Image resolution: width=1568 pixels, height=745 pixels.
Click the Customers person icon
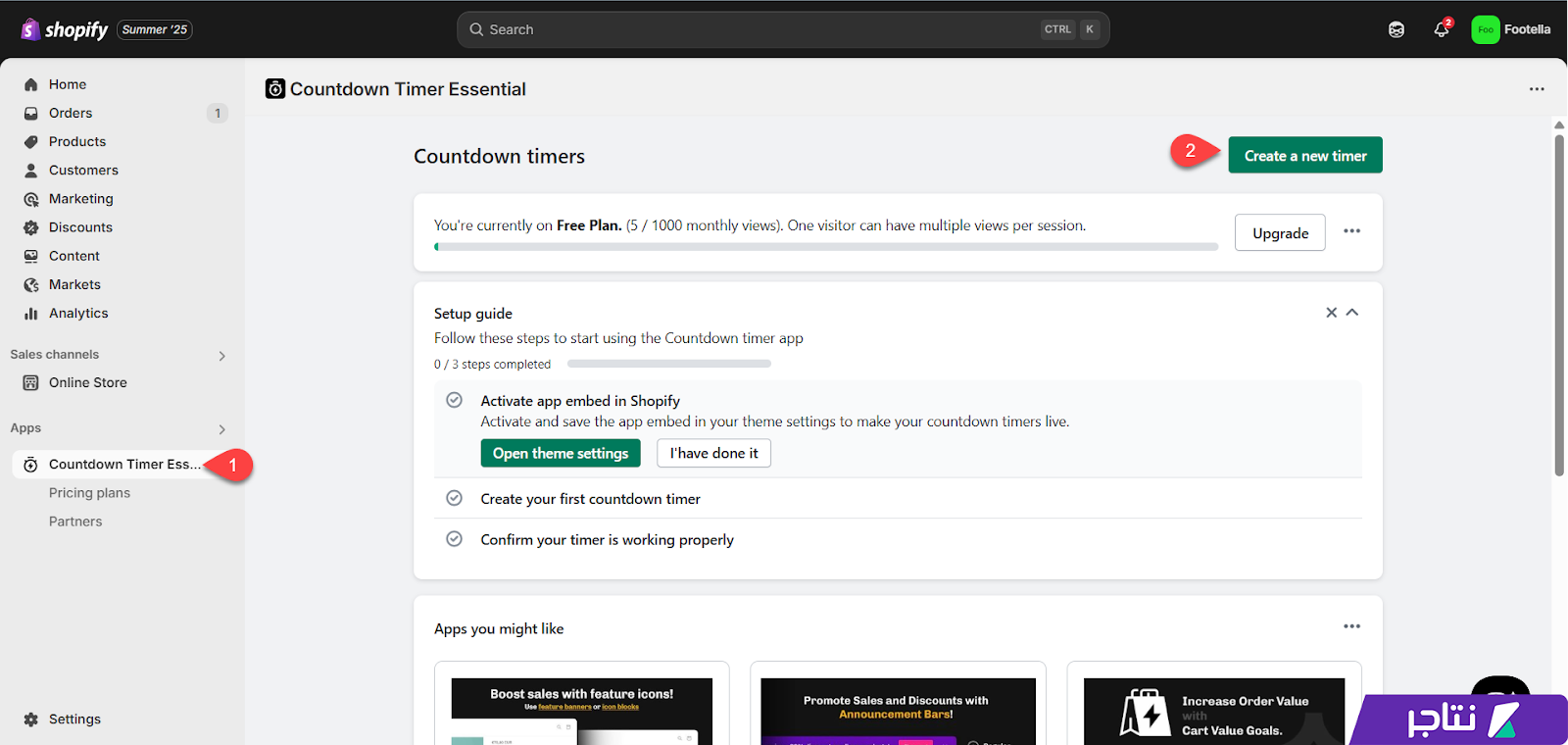point(31,170)
